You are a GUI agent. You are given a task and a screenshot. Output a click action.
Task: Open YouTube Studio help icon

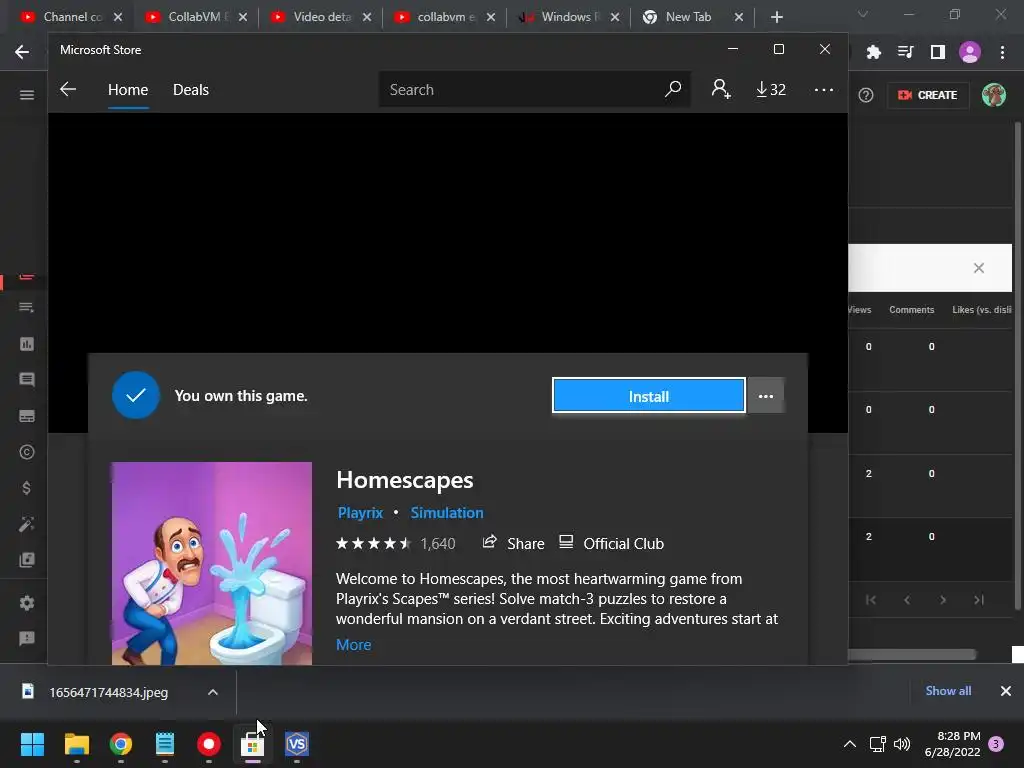click(x=866, y=95)
